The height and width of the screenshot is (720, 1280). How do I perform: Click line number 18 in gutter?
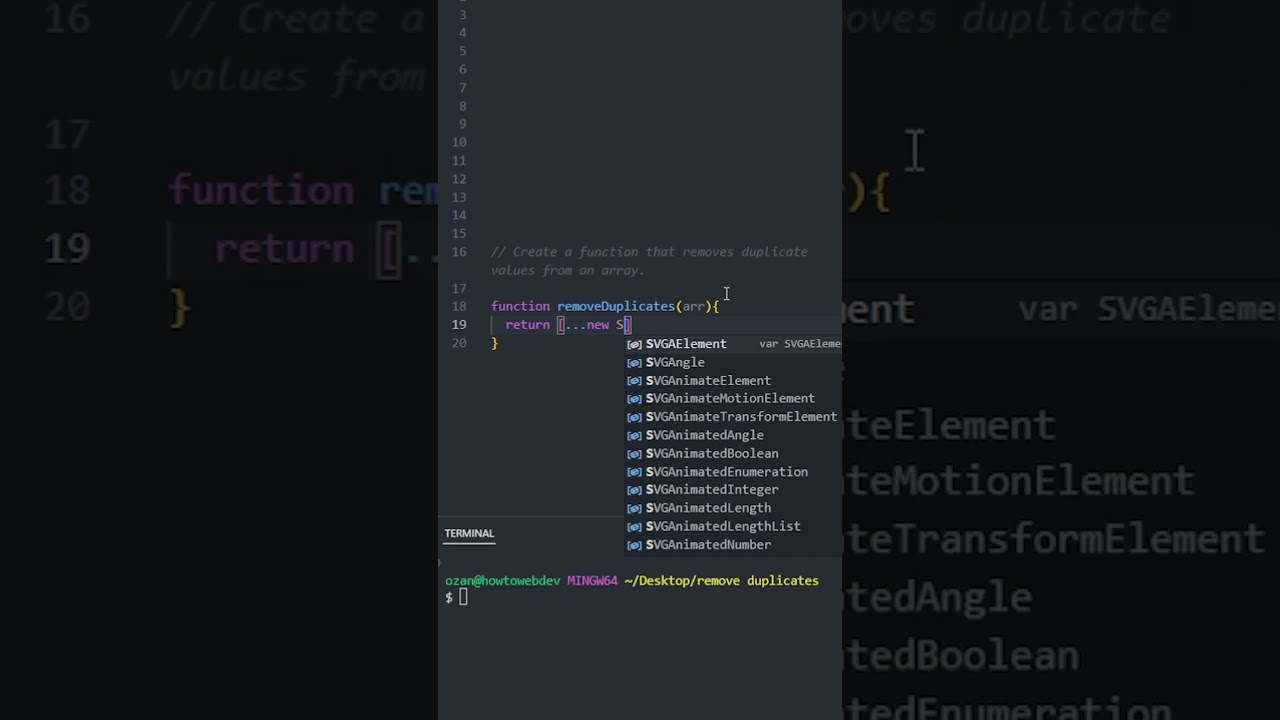click(x=459, y=306)
